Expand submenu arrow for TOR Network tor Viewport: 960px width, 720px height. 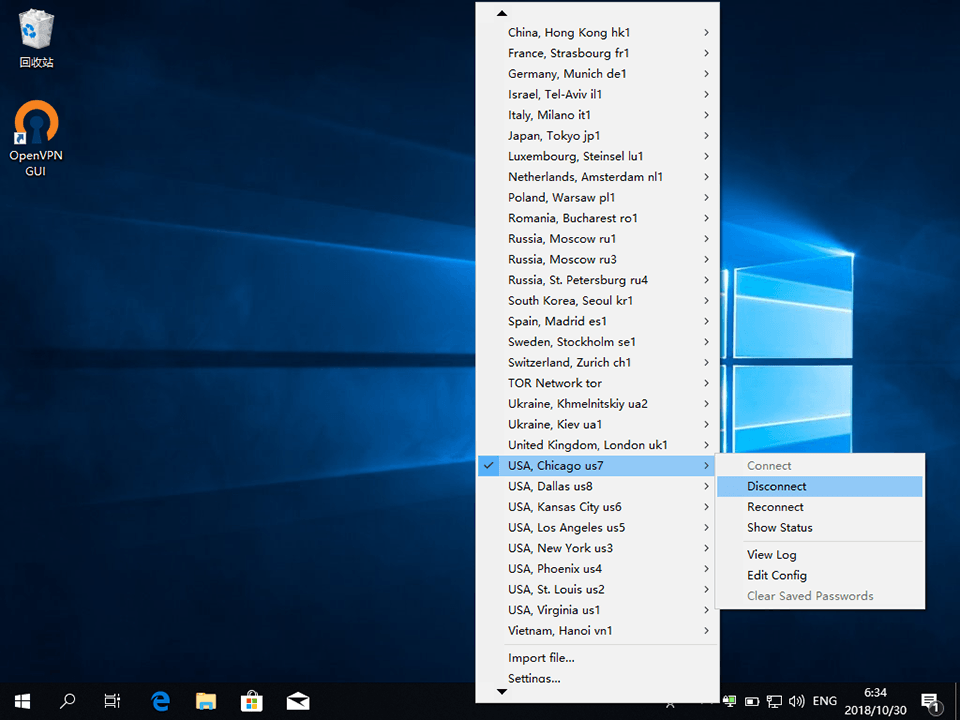click(x=707, y=383)
